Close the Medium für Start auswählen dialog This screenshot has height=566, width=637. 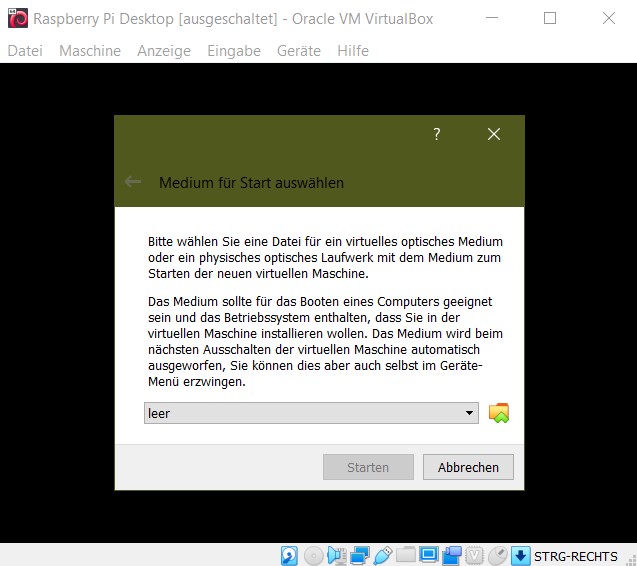click(x=494, y=134)
